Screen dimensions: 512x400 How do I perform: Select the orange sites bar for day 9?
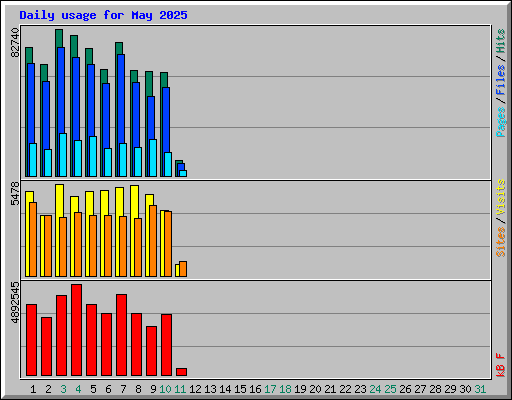pos(153,241)
